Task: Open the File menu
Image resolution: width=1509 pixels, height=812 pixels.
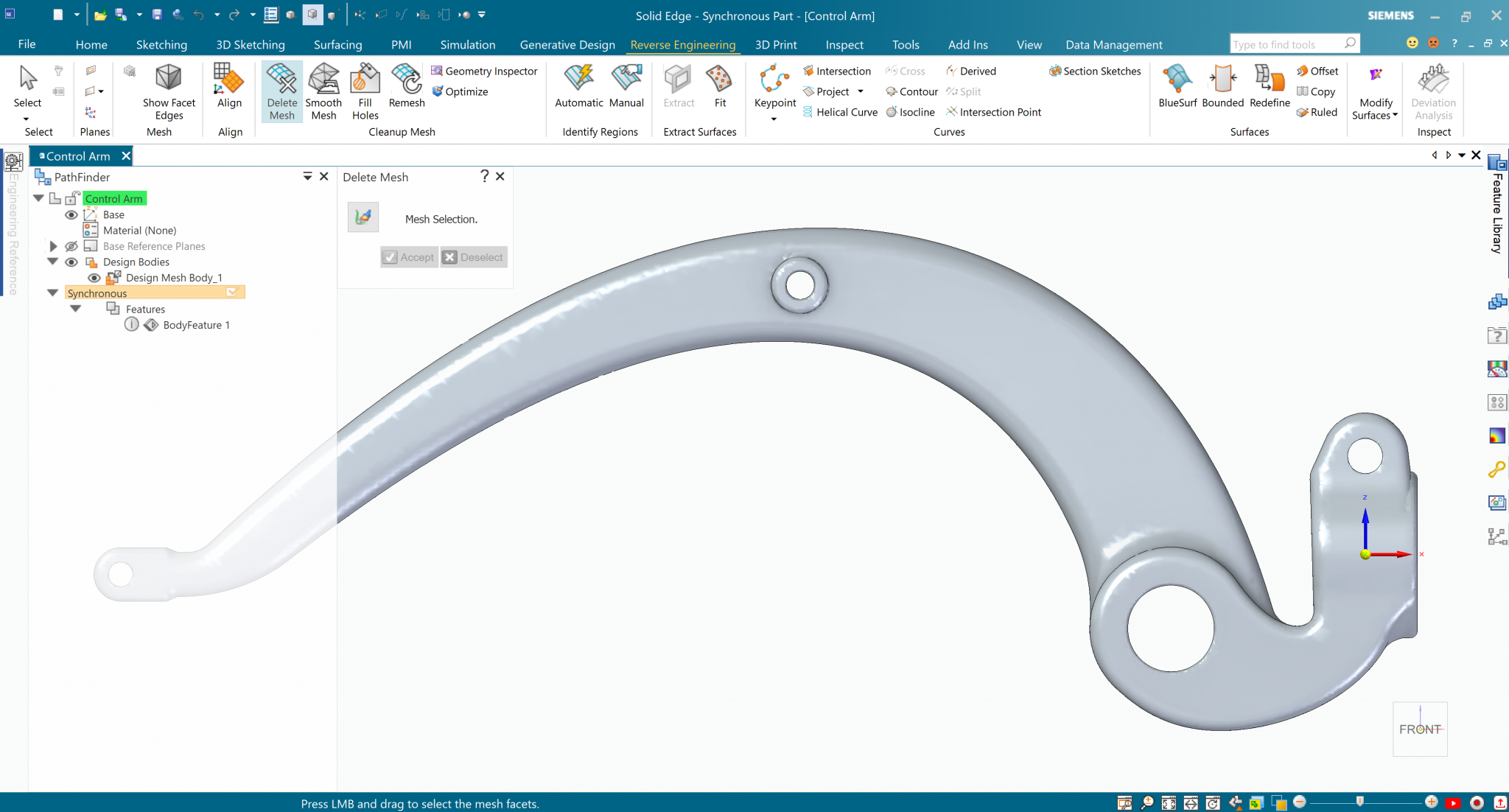Action: point(27,44)
